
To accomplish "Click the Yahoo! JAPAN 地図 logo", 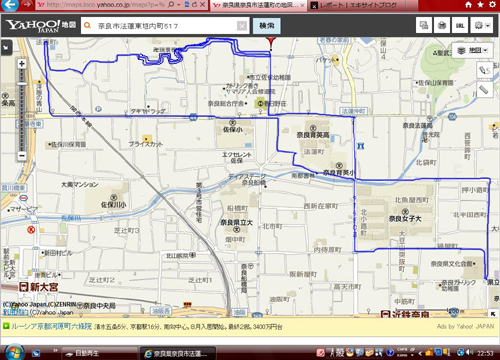I will click(41, 26).
